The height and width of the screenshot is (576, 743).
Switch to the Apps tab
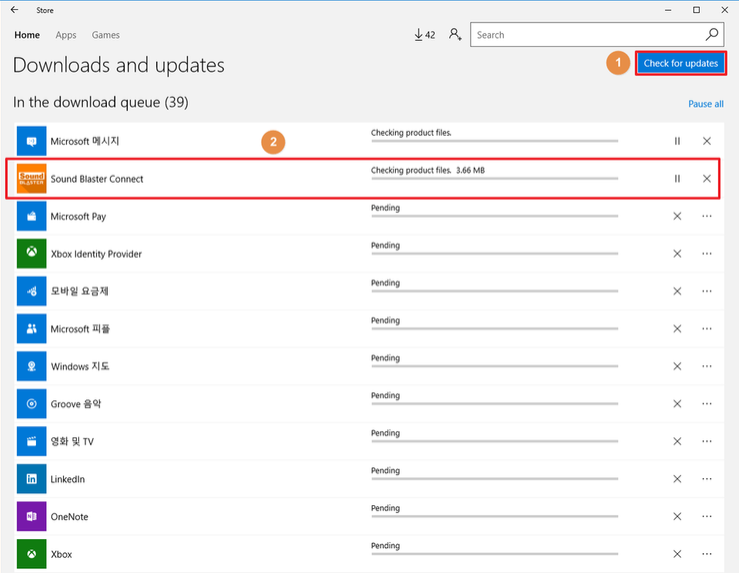[x=66, y=35]
